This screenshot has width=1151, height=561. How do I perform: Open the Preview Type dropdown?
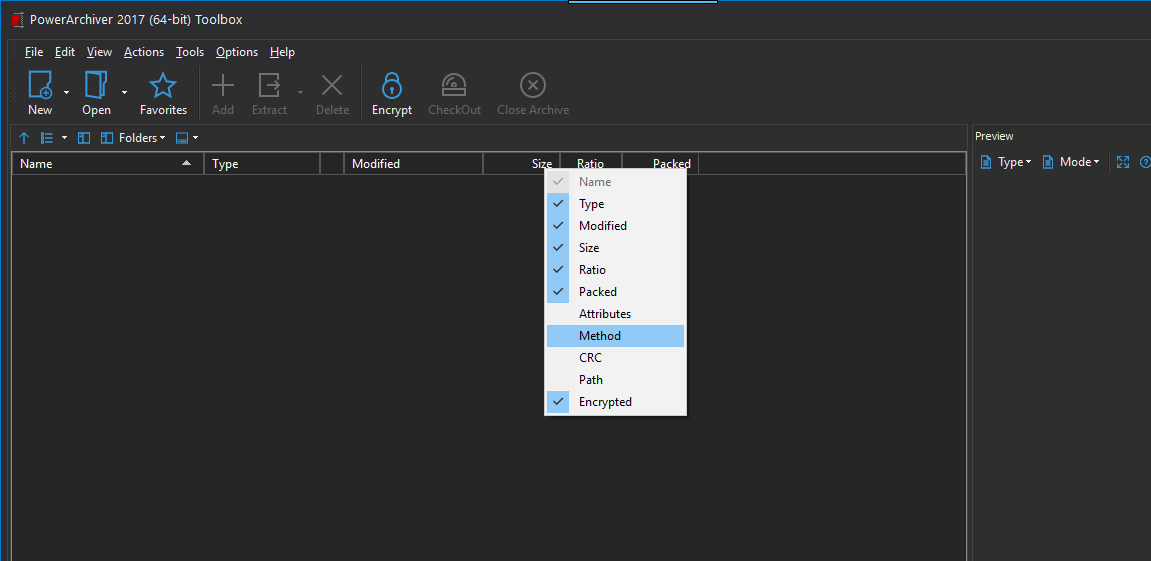coord(1006,162)
